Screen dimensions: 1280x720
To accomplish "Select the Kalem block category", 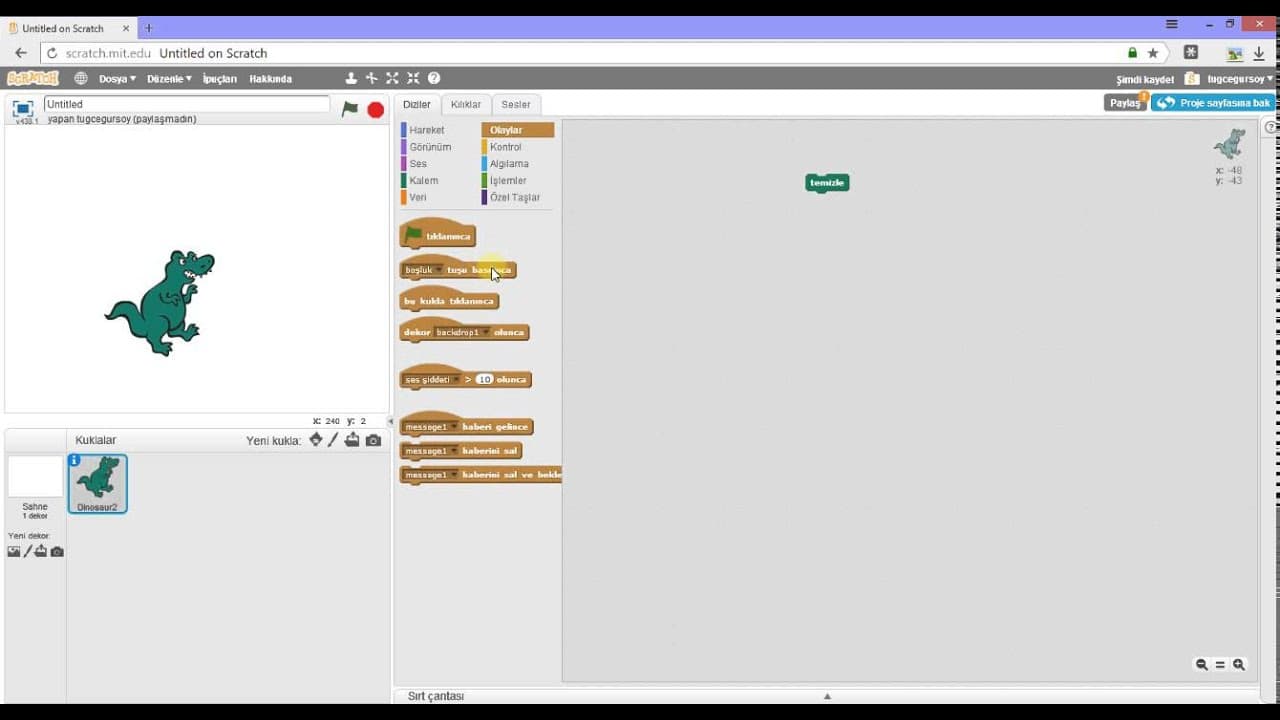I will coord(424,181).
